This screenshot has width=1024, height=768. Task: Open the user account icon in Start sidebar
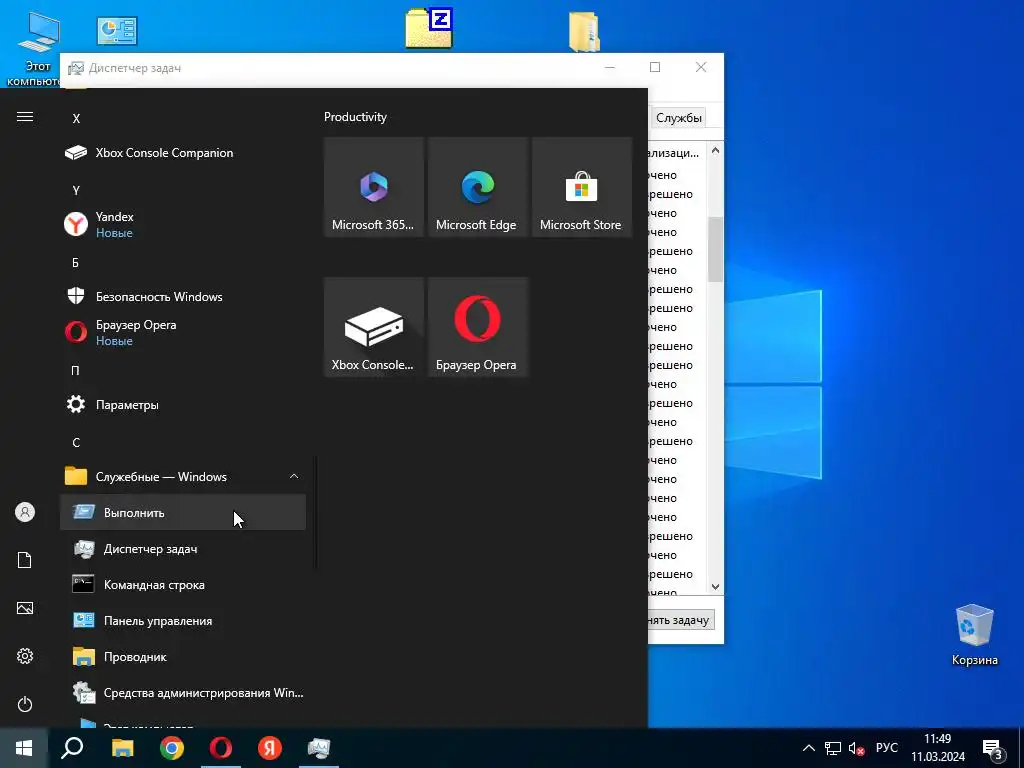point(25,512)
